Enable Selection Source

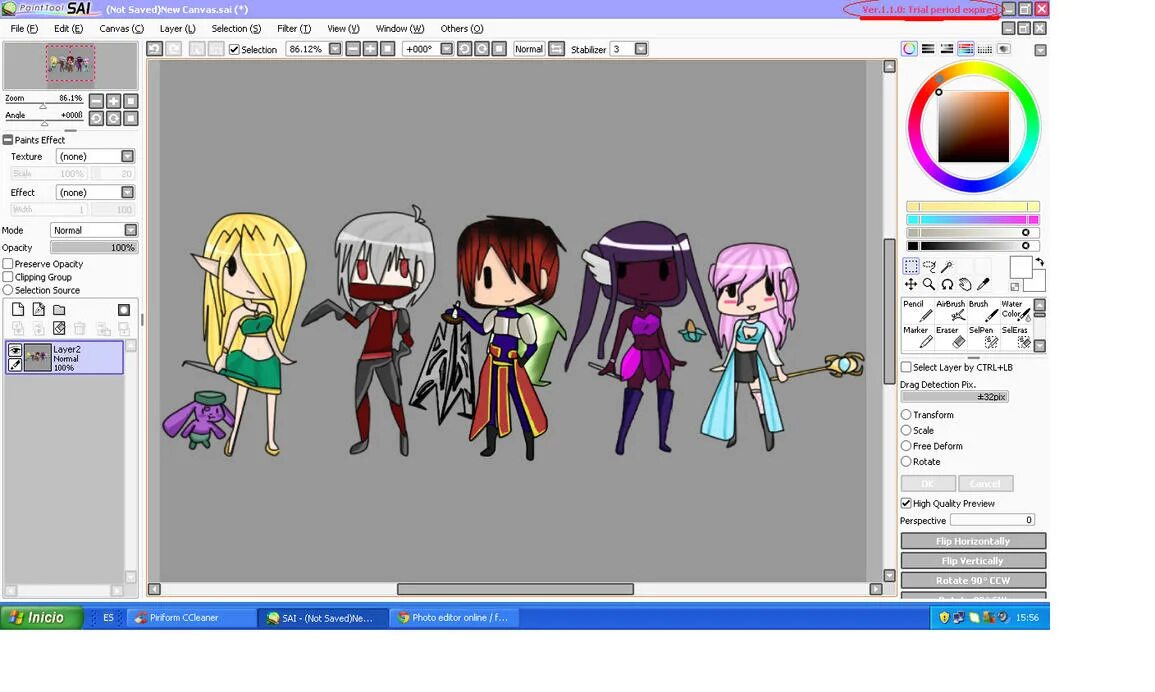(x=8, y=290)
